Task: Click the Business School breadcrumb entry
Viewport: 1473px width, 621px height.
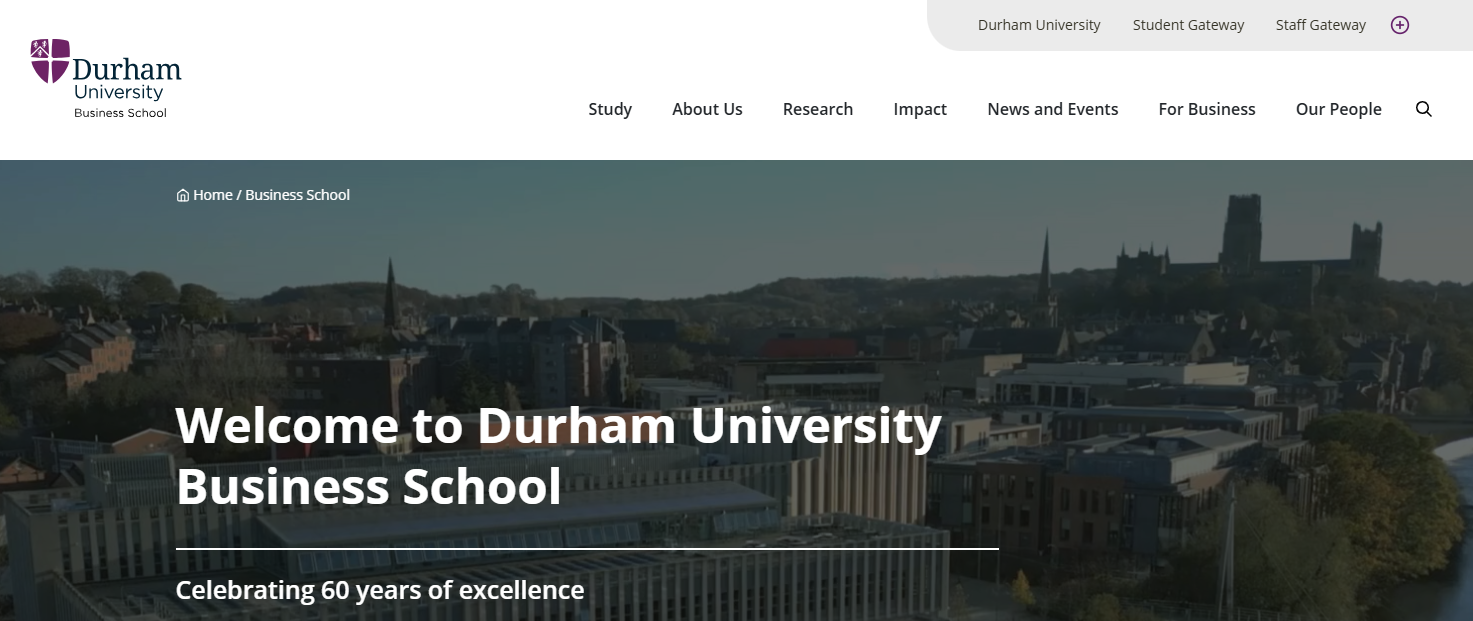Action: click(297, 195)
